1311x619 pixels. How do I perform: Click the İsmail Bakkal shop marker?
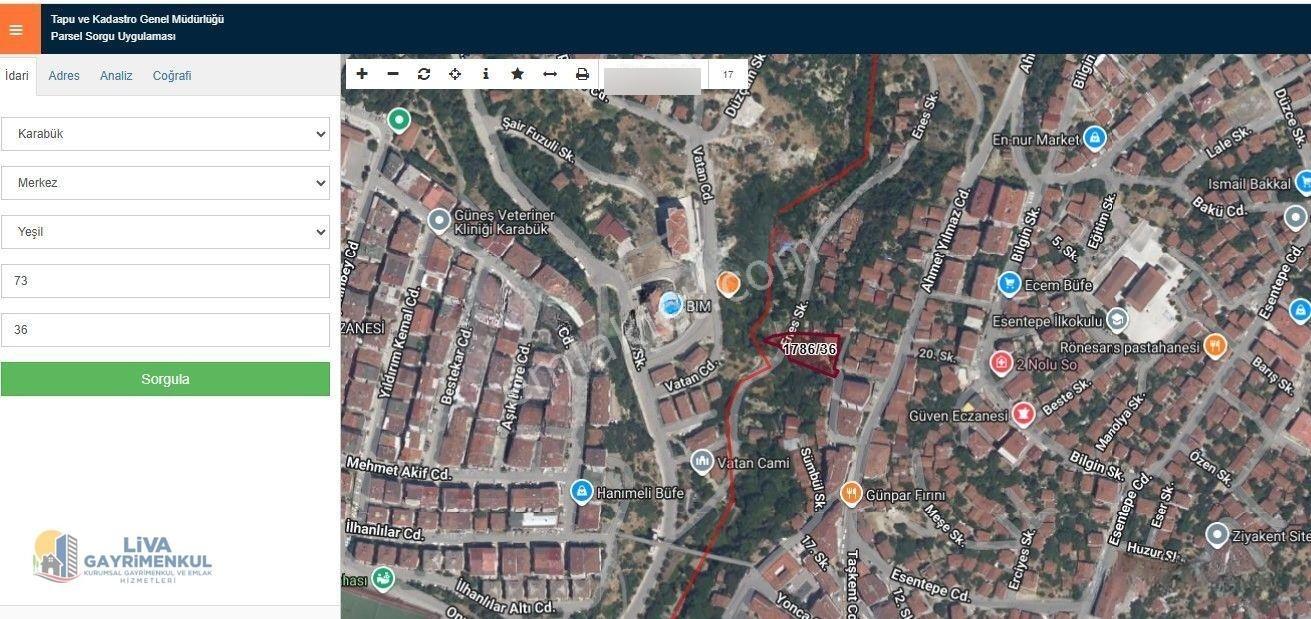(1303, 182)
